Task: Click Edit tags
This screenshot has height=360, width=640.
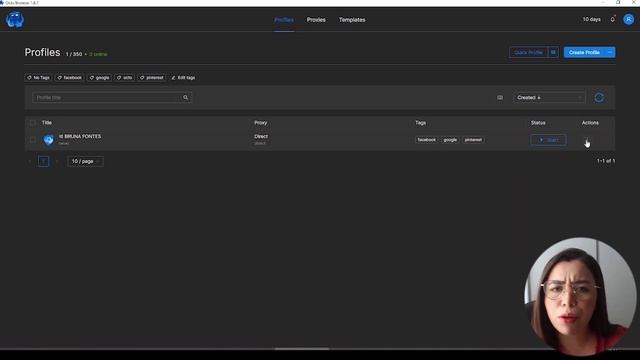Action: tap(183, 78)
